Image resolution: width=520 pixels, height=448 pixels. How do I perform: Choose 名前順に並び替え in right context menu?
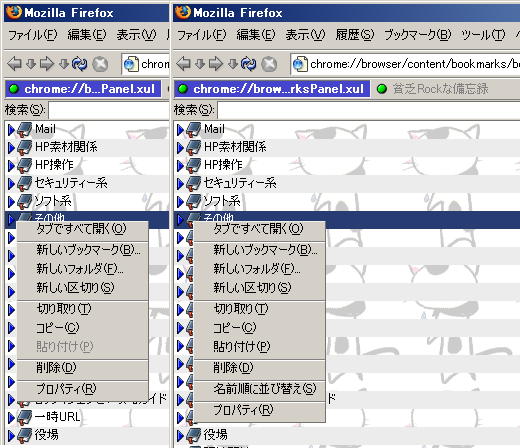point(259,389)
